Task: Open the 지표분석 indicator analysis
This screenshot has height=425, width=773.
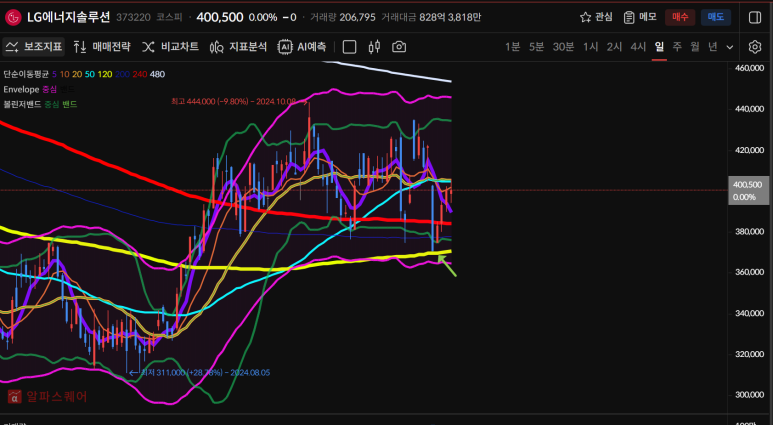Action: click(x=238, y=47)
